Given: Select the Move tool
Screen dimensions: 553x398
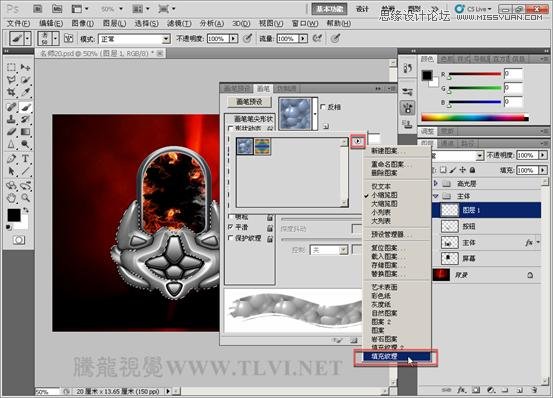Looking at the screenshot, I should [x=25, y=67].
